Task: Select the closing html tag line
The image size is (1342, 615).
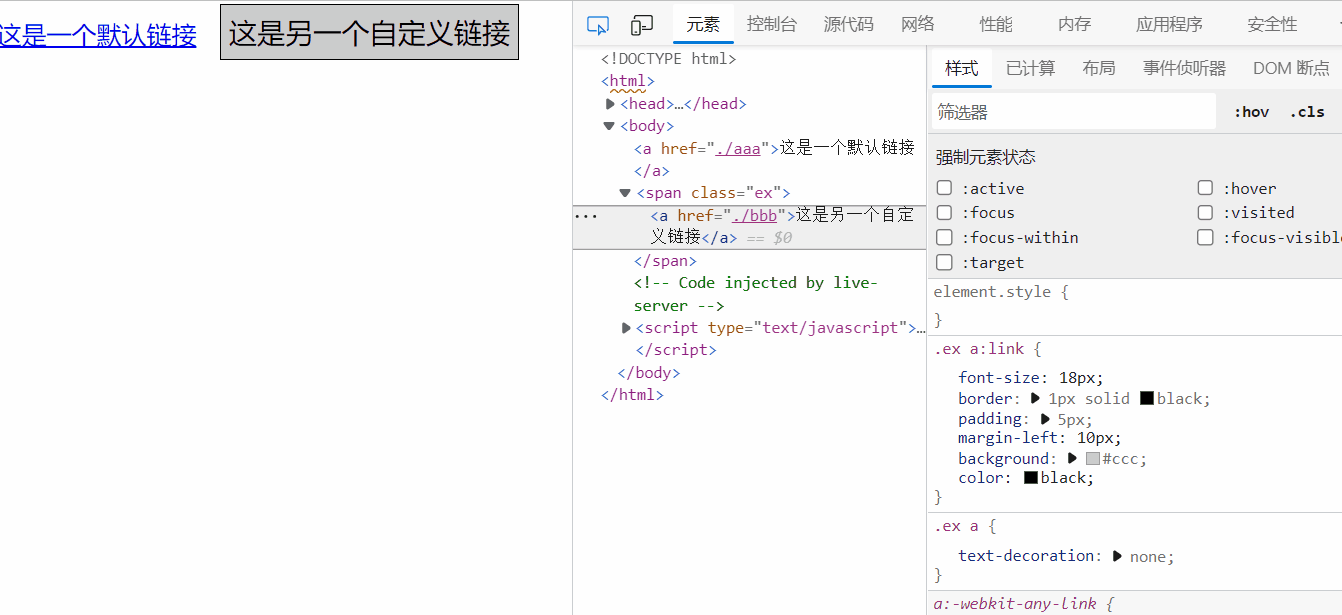Action: click(x=632, y=395)
